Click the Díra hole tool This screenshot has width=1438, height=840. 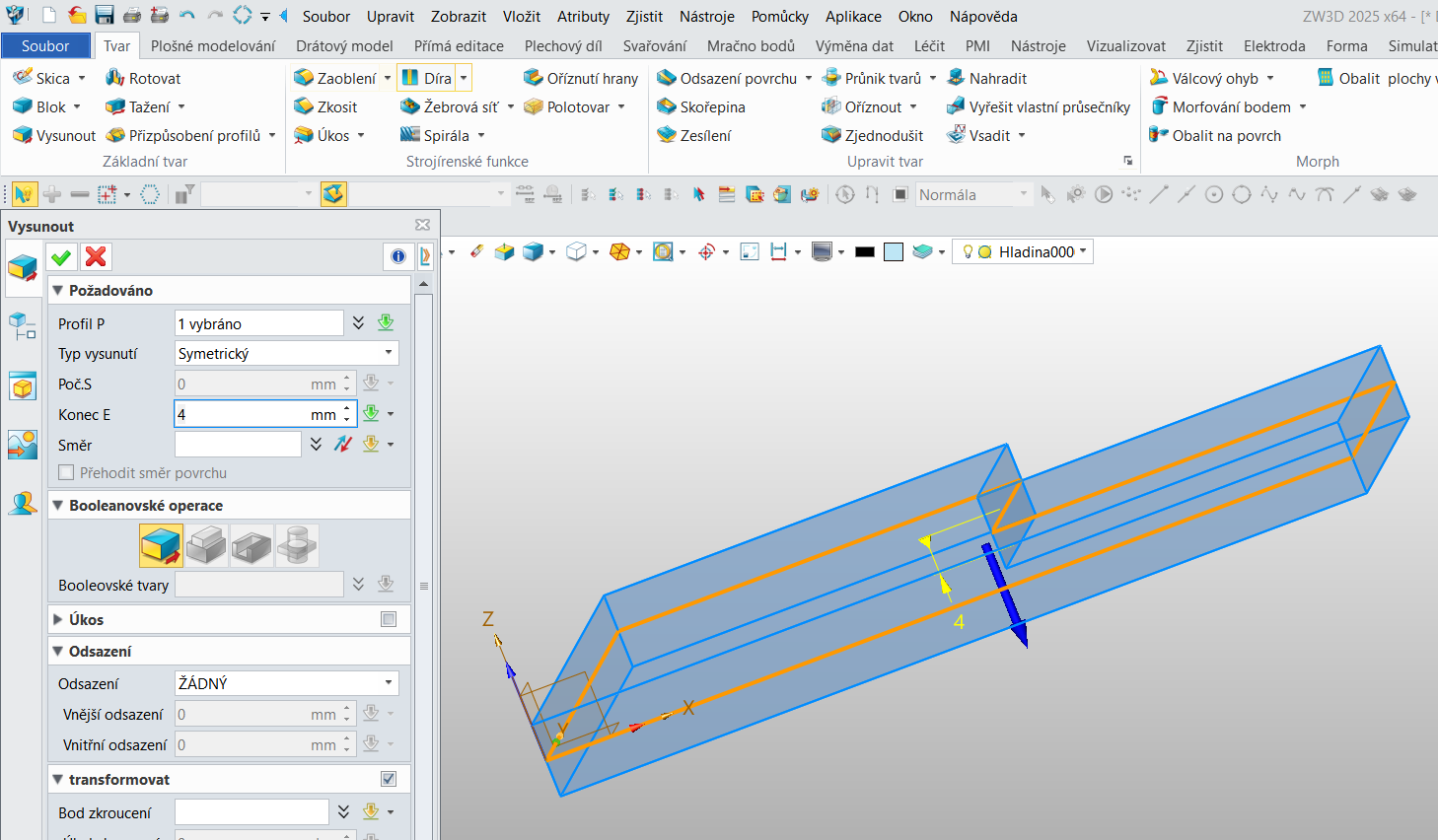tap(427, 78)
